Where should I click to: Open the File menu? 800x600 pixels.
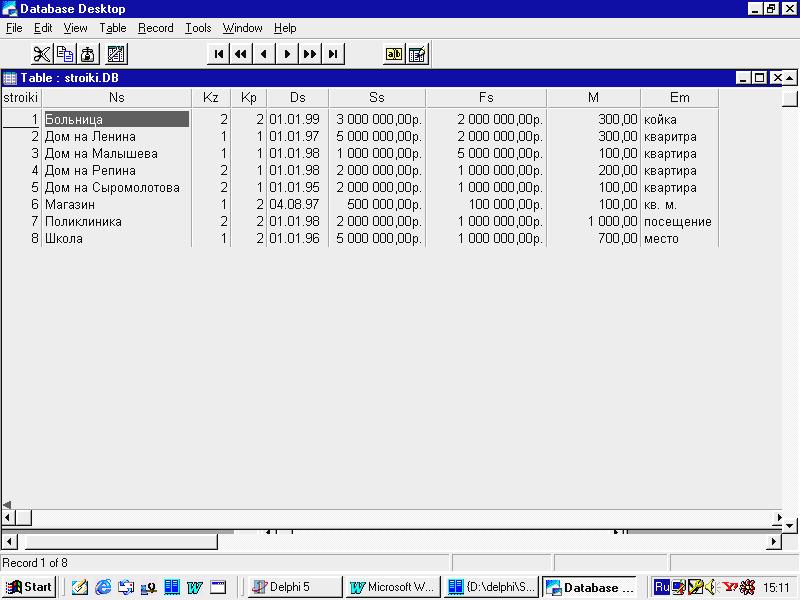[14, 28]
